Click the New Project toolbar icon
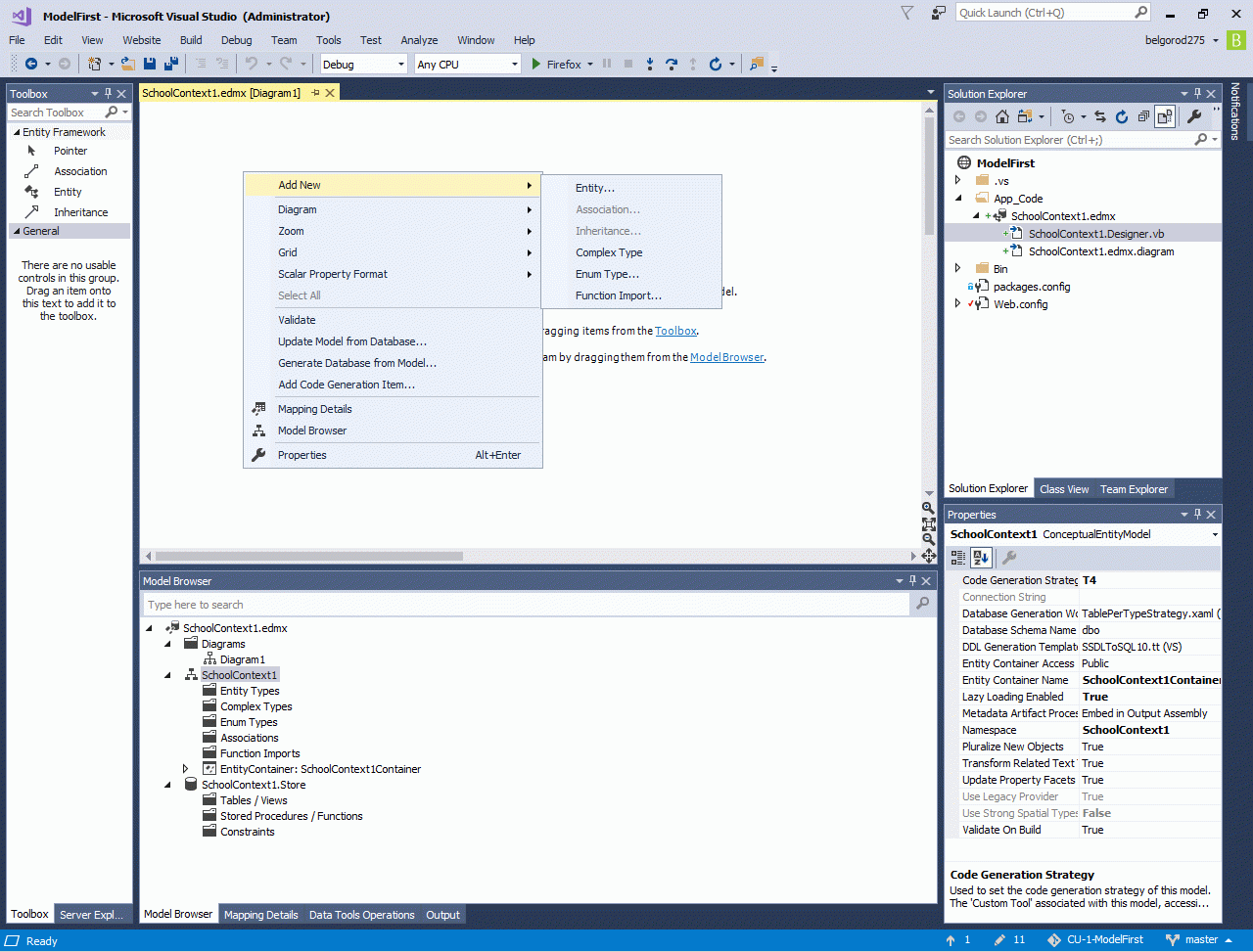This screenshot has height=952, width=1253. coord(95,64)
